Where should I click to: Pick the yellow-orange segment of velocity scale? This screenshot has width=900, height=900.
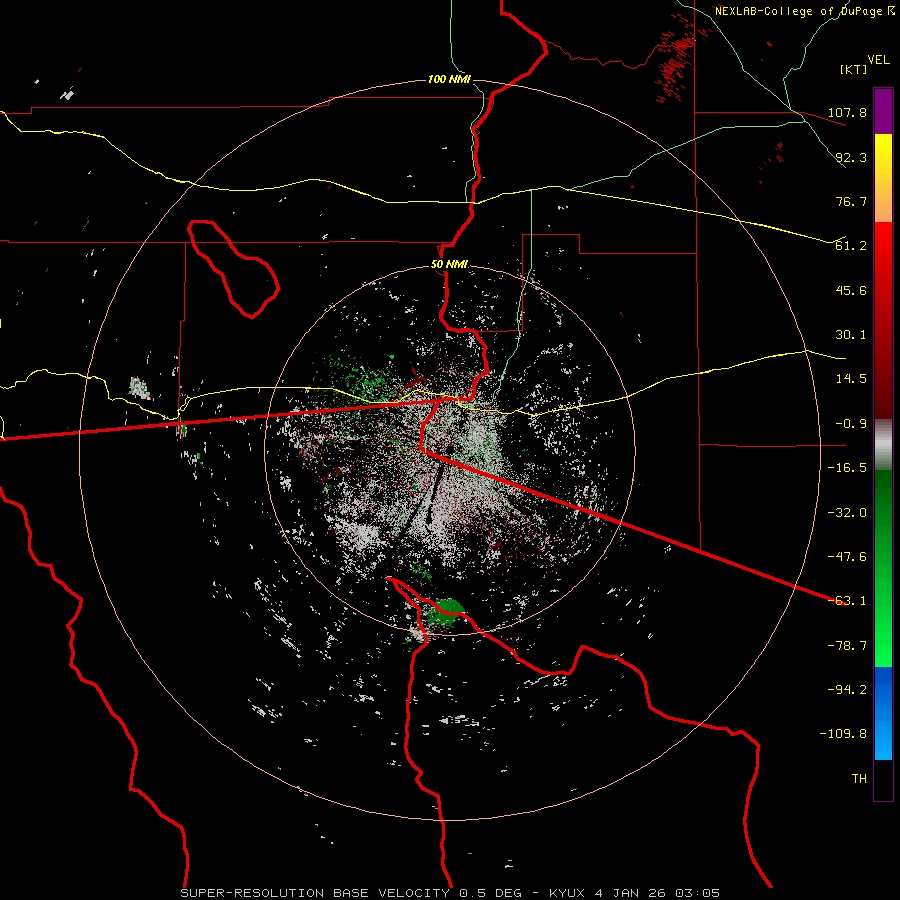pos(883,178)
